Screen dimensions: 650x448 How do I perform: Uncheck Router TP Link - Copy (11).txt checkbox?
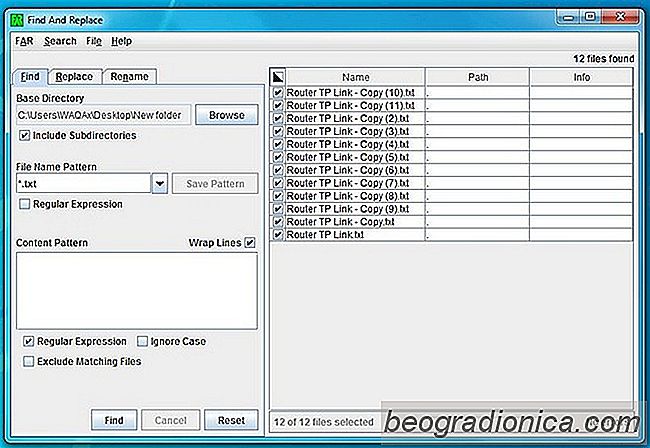click(278, 105)
